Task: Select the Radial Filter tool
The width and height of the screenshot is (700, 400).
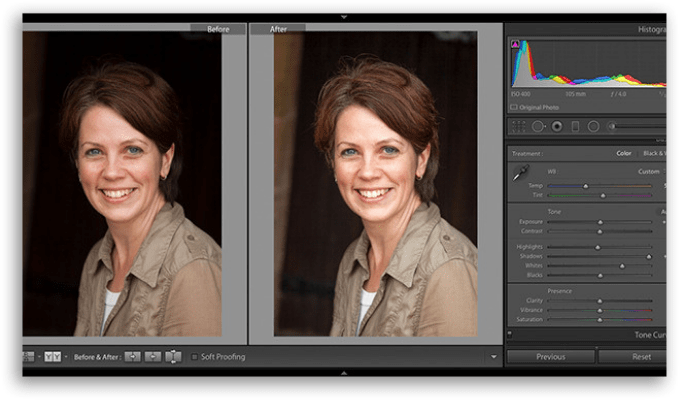Action: click(593, 127)
